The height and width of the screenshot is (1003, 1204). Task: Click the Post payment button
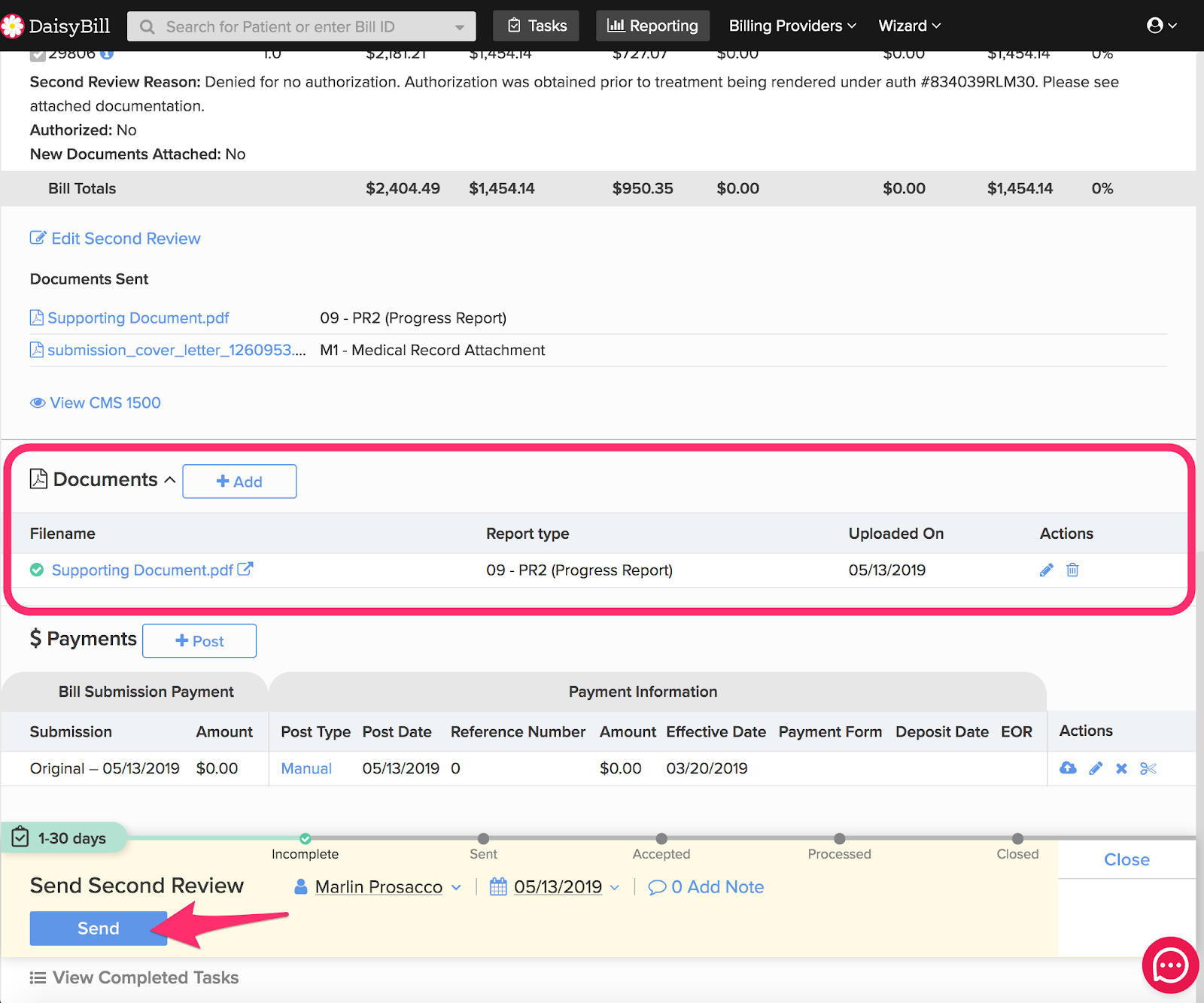tap(199, 641)
